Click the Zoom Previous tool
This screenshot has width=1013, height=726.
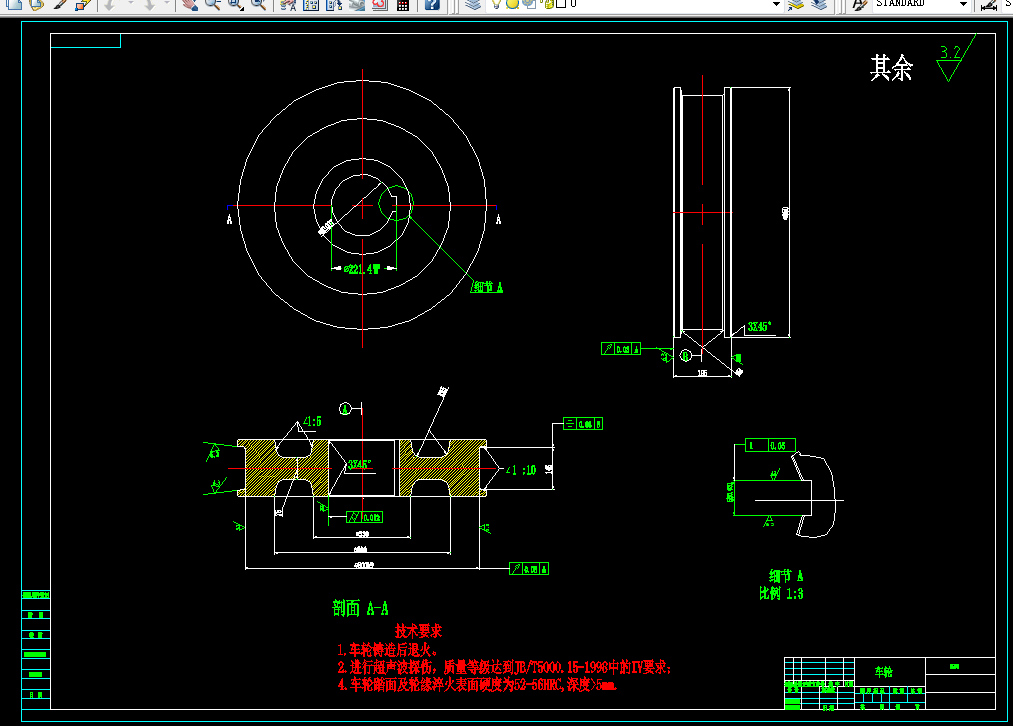tap(258, 4)
